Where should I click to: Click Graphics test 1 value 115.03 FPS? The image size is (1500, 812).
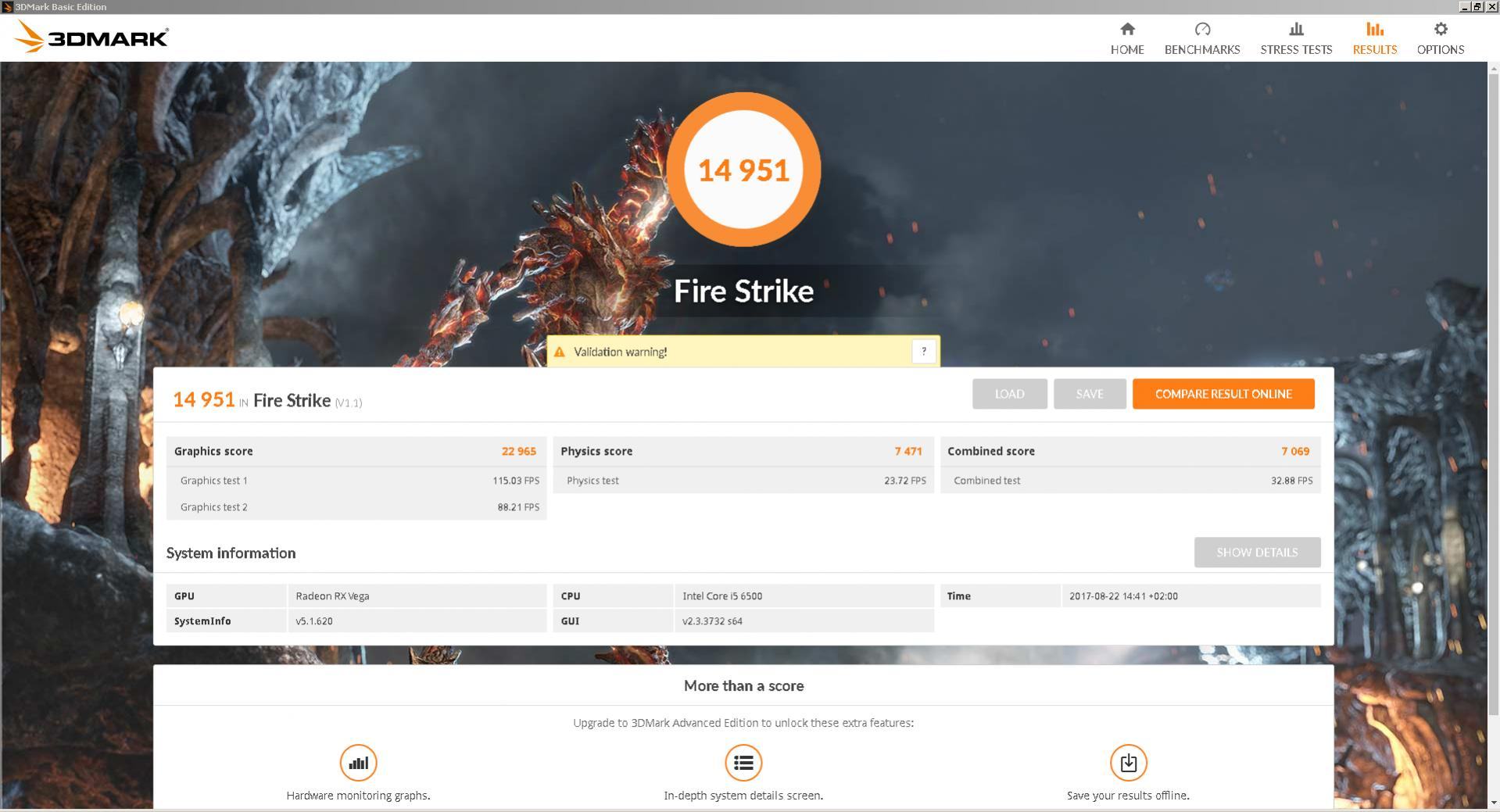coord(515,481)
